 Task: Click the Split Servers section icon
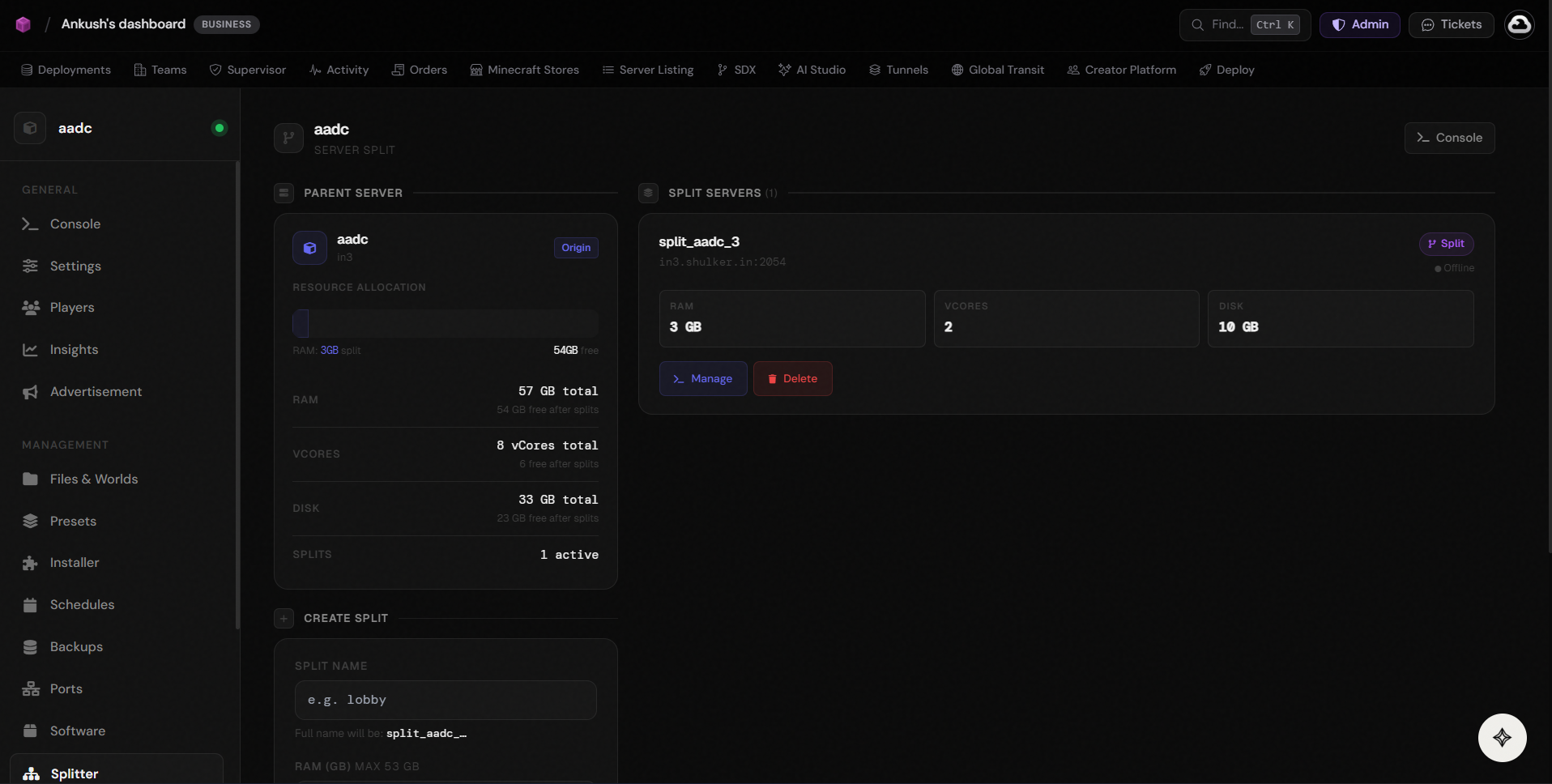[x=648, y=193]
